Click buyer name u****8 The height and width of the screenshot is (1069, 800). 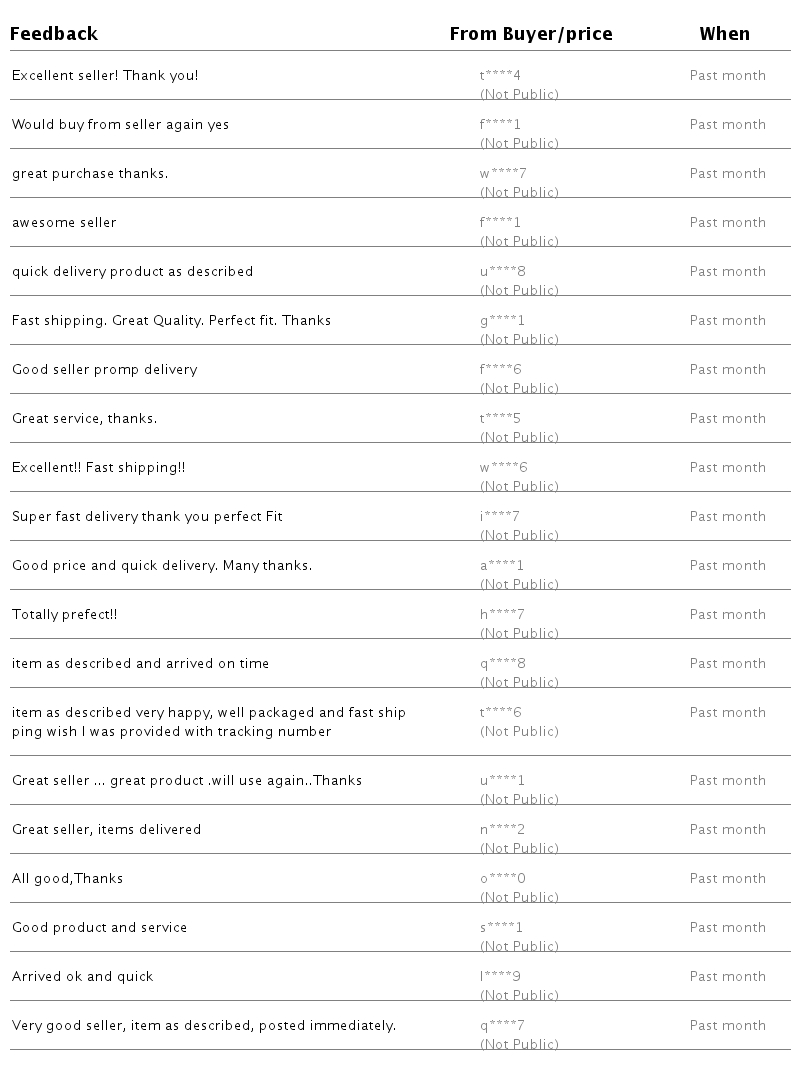pos(502,272)
